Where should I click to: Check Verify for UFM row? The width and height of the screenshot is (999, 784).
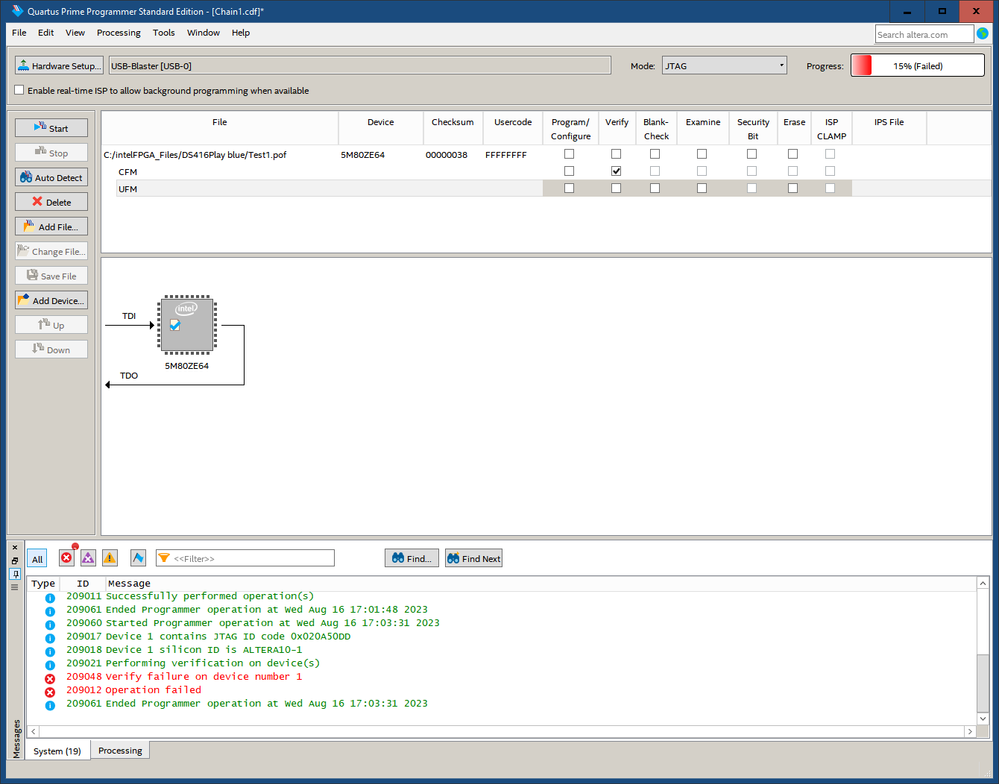click(615, 189)
